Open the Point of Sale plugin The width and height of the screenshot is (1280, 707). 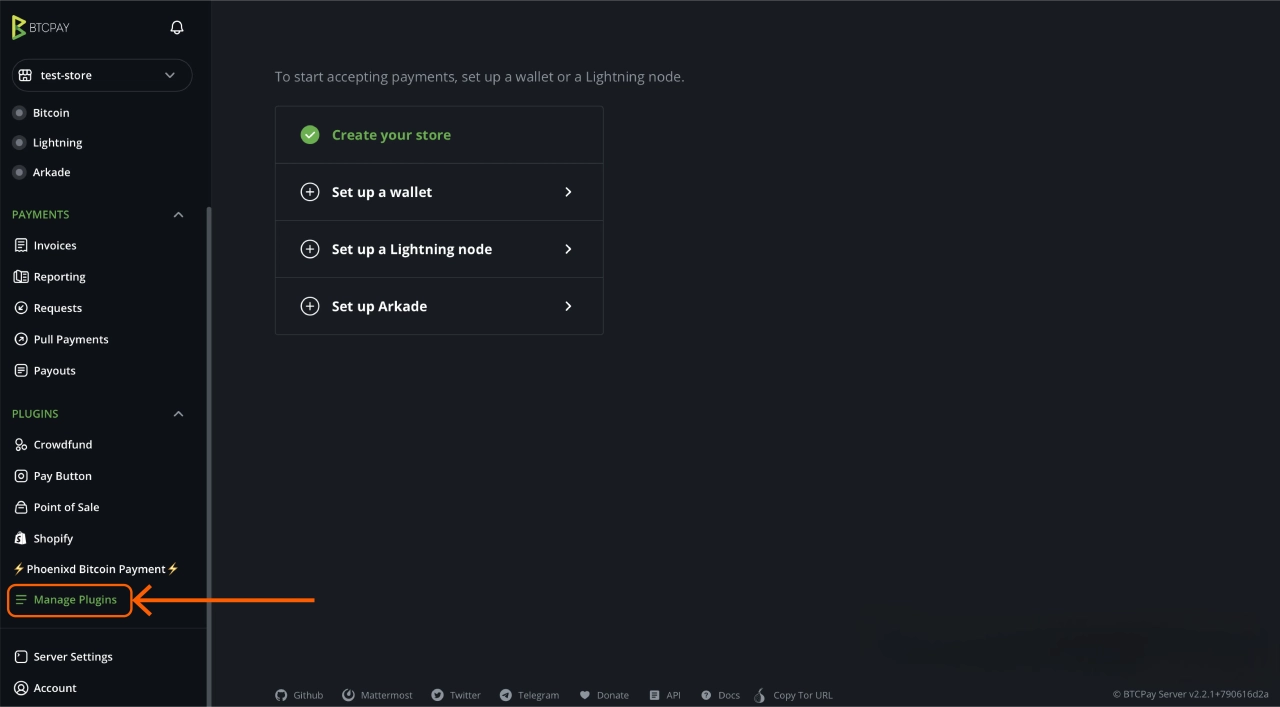(65, 507)
